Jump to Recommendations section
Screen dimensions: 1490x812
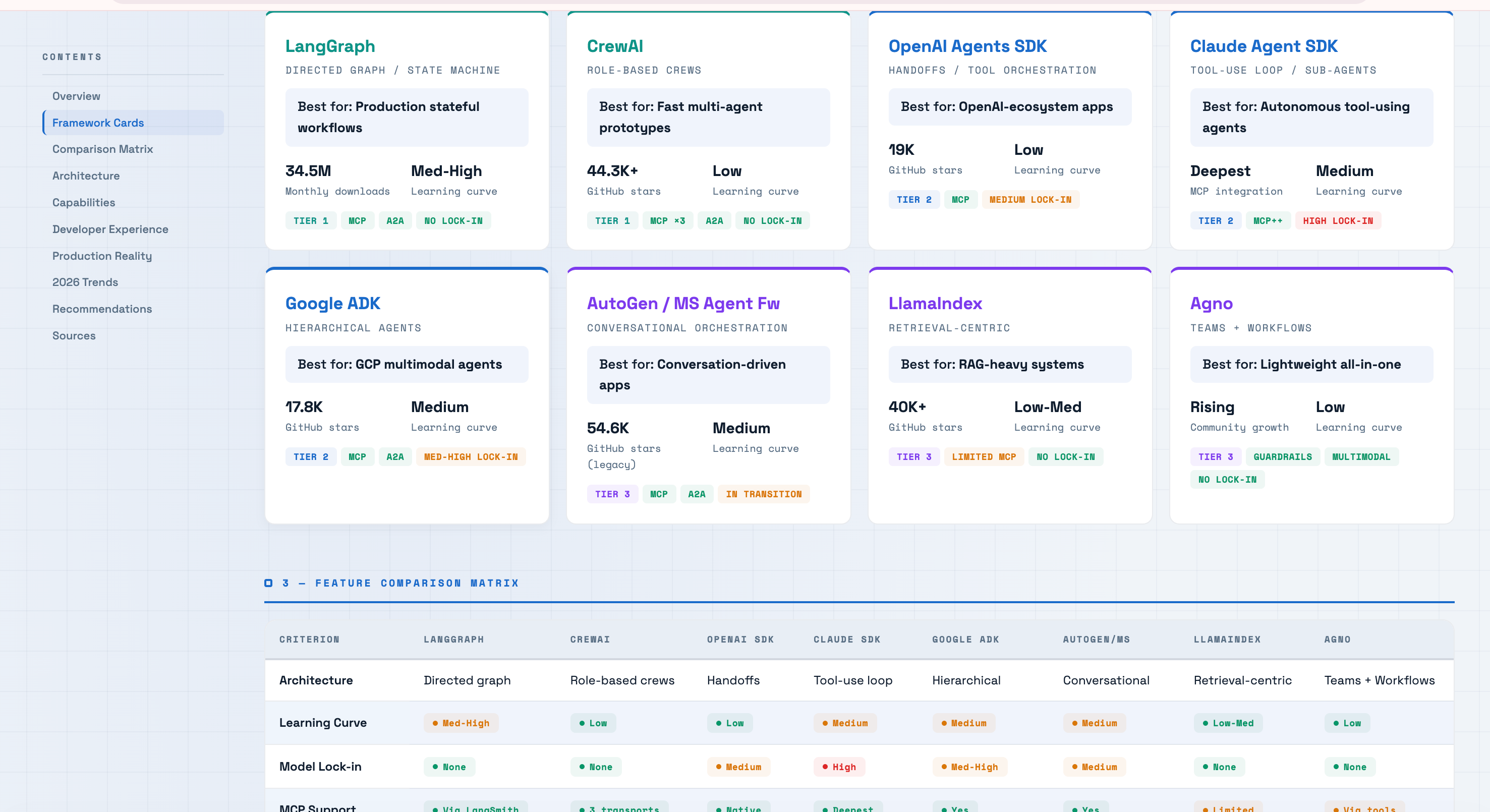pos(102,309)
